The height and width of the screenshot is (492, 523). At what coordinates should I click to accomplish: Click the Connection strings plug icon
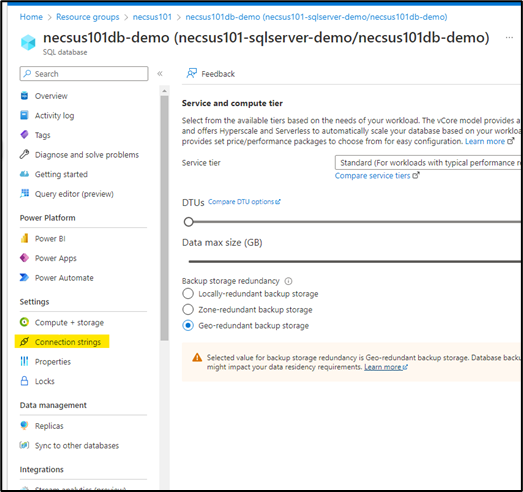point(24,342)
